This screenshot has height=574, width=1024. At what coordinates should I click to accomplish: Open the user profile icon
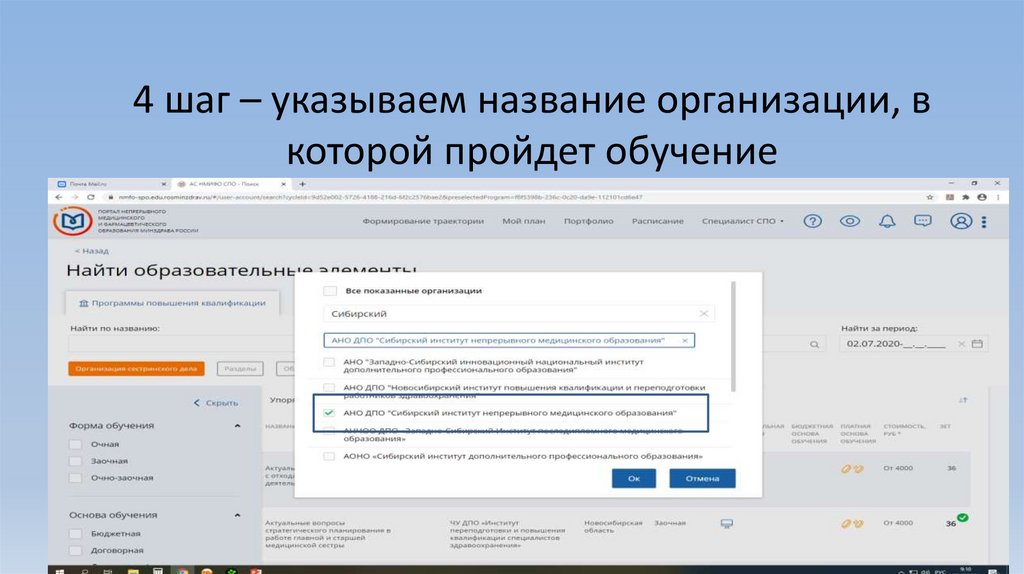[x=961, y=221]
